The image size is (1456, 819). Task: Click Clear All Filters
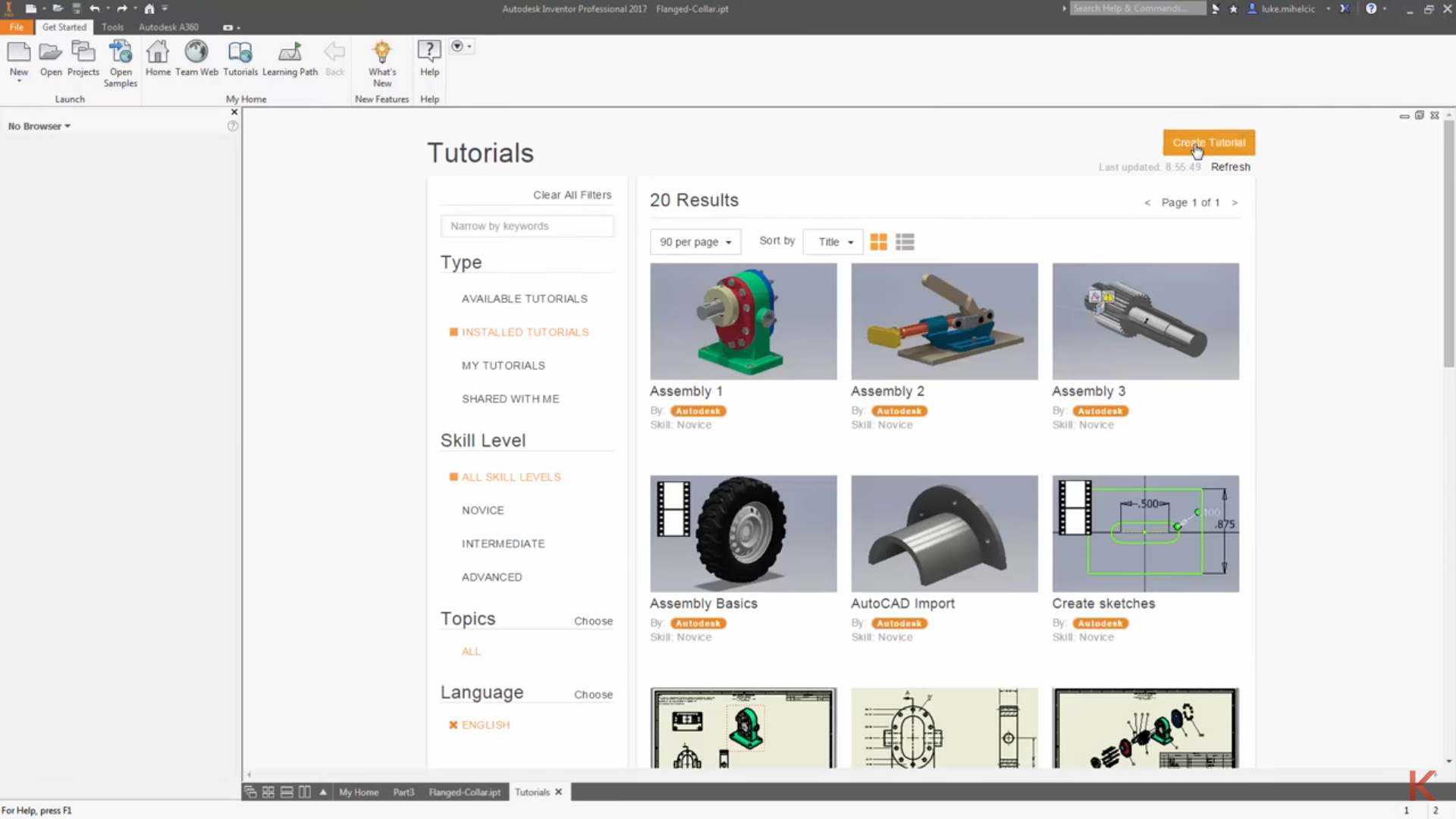pos(572,195)
